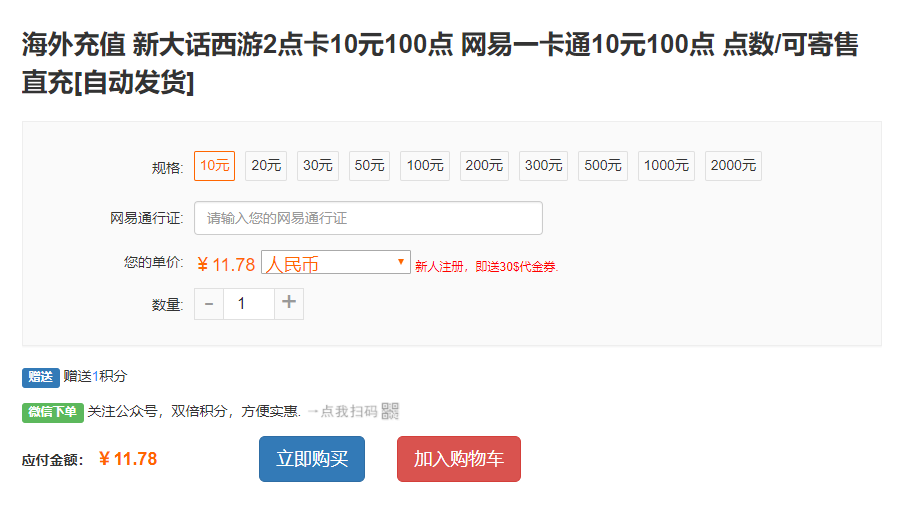Click the 关注公众号，双倍积分 text
Viewport: 902px width, 509px height.
pos(157,411)
